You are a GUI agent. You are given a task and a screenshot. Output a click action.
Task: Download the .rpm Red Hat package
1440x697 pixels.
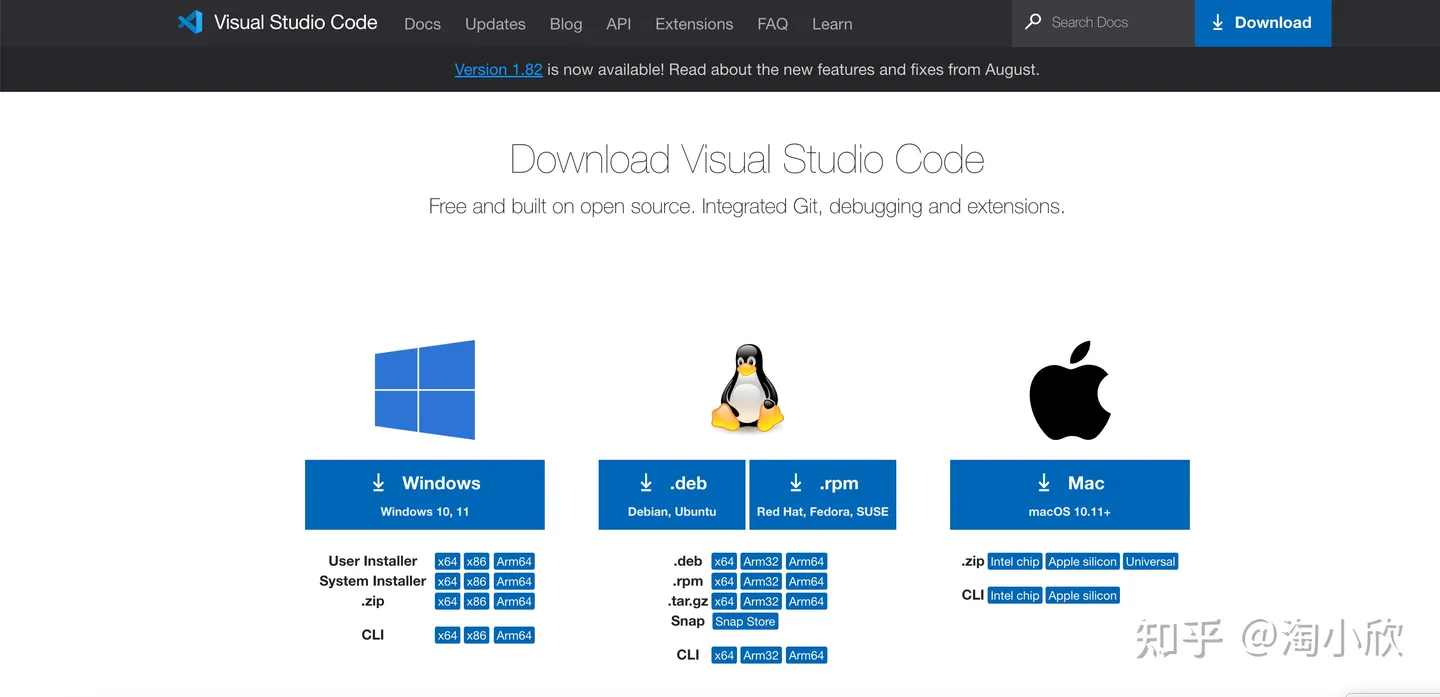tap(822, 495)
